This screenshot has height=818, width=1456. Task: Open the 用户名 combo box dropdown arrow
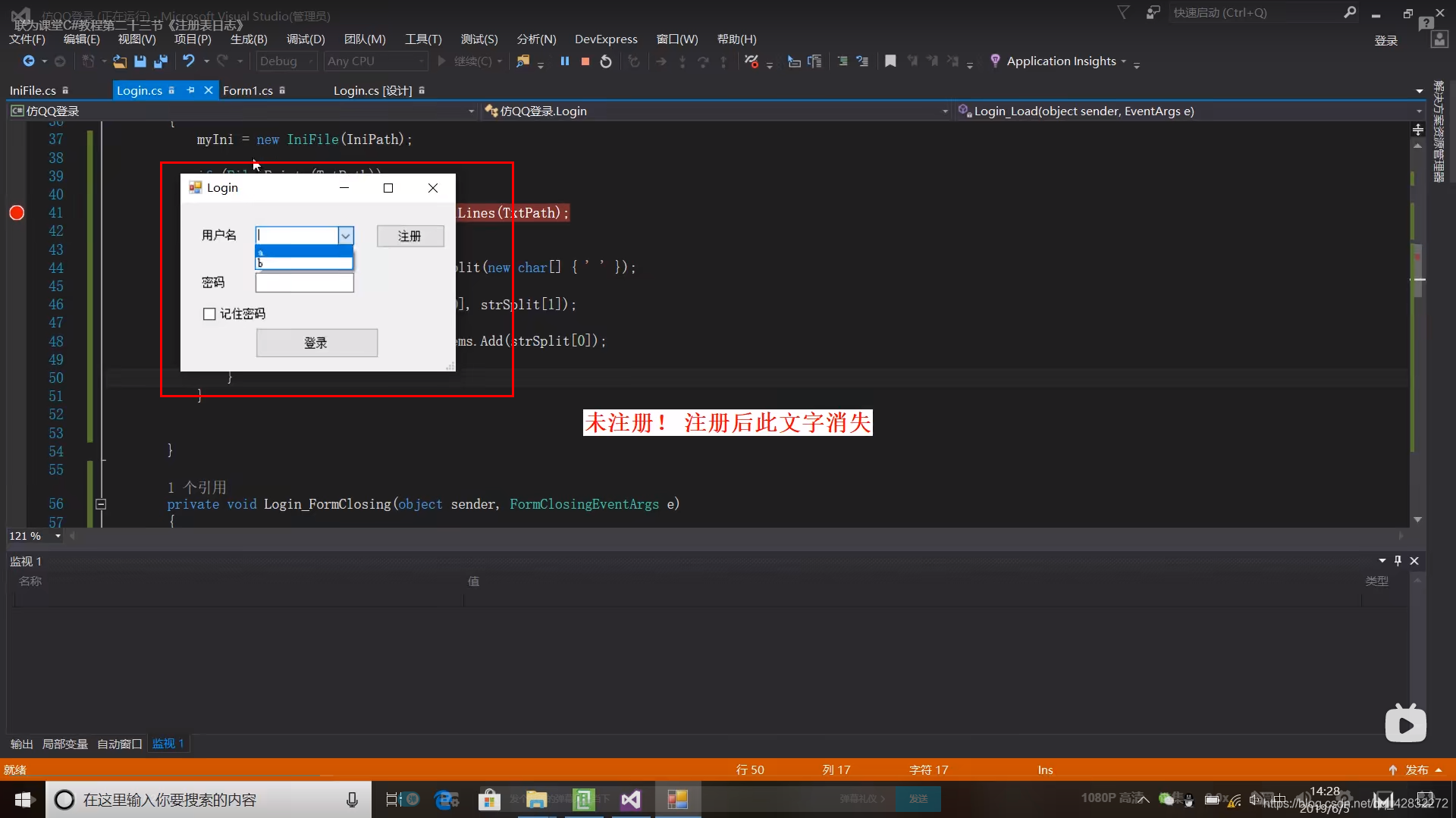click(345, 236)
